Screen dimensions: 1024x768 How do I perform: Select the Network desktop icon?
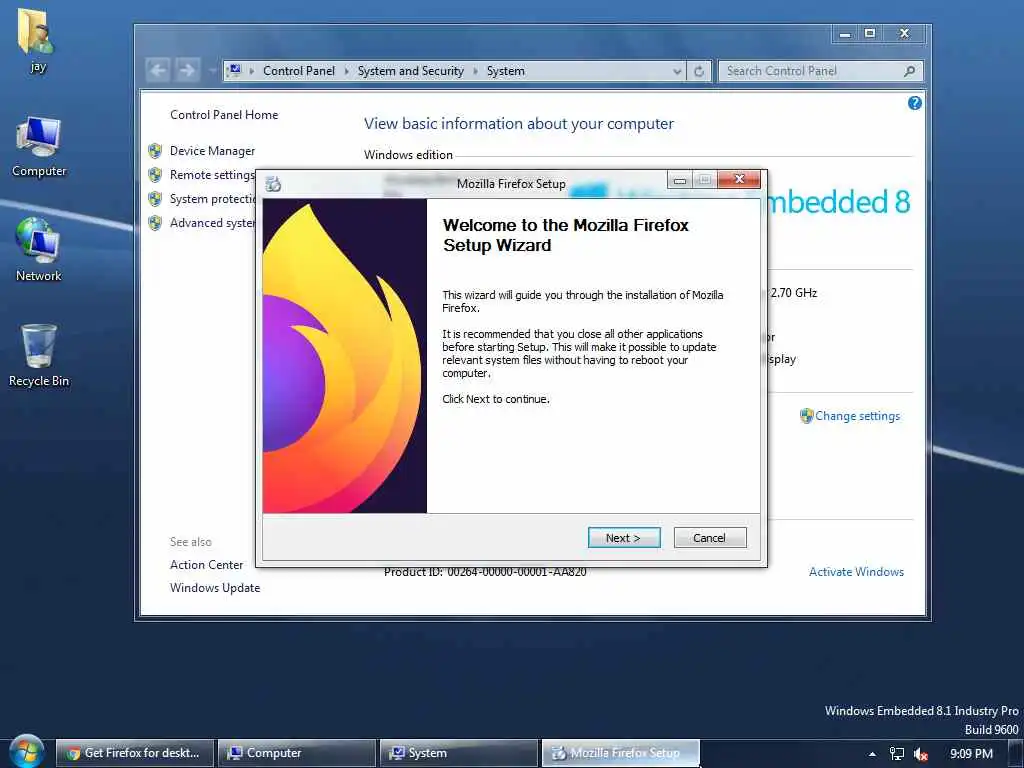click(39, 249)
